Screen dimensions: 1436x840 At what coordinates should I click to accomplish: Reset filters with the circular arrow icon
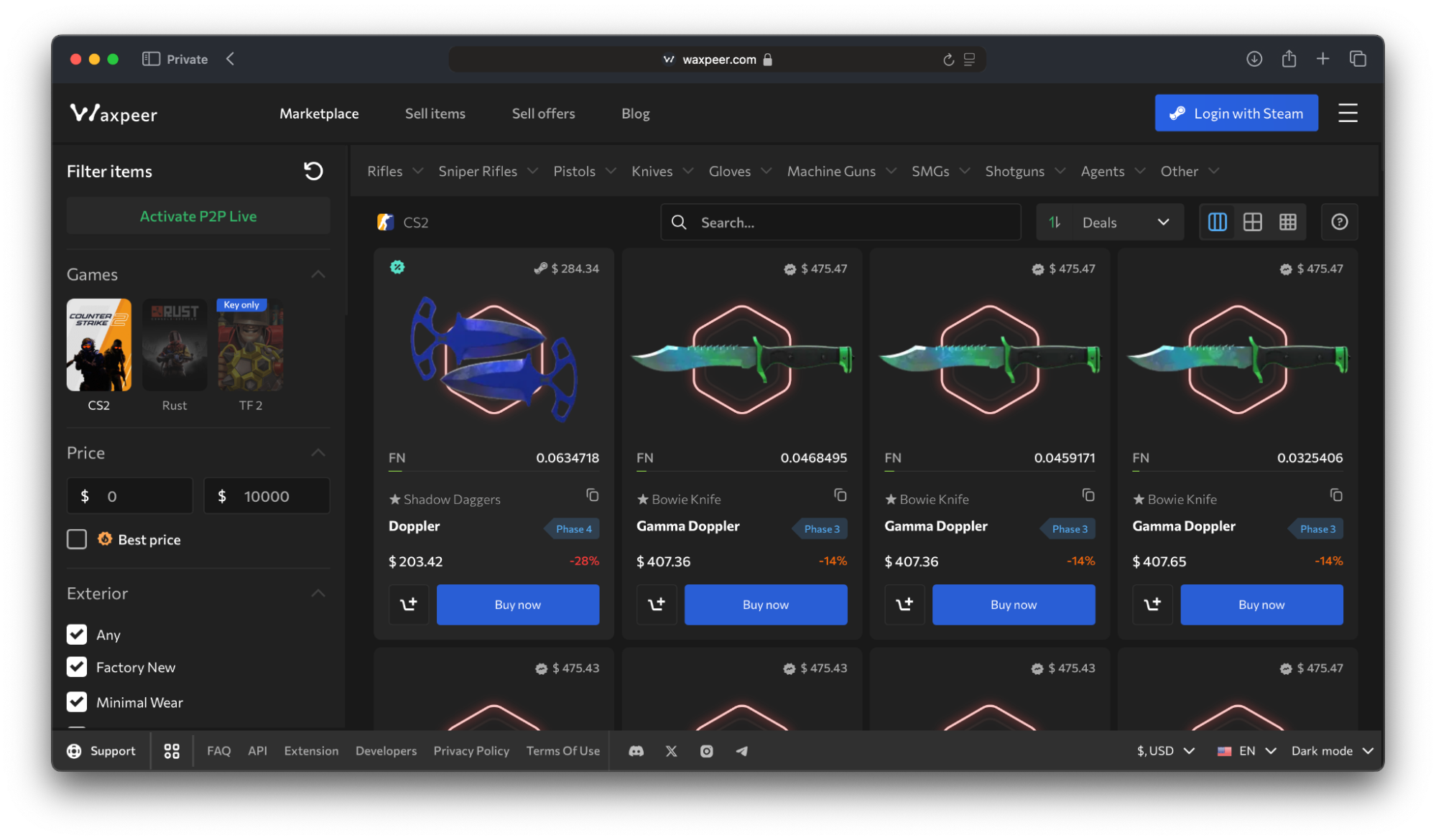[313, 171]
